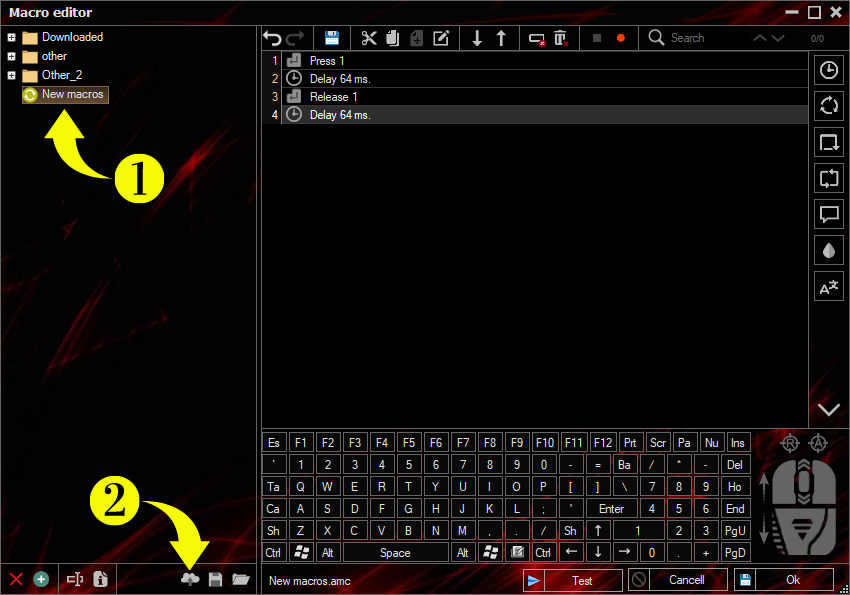Click the Space virtual key
Viewport: 850px width, 595px height.
pos(395,553)
